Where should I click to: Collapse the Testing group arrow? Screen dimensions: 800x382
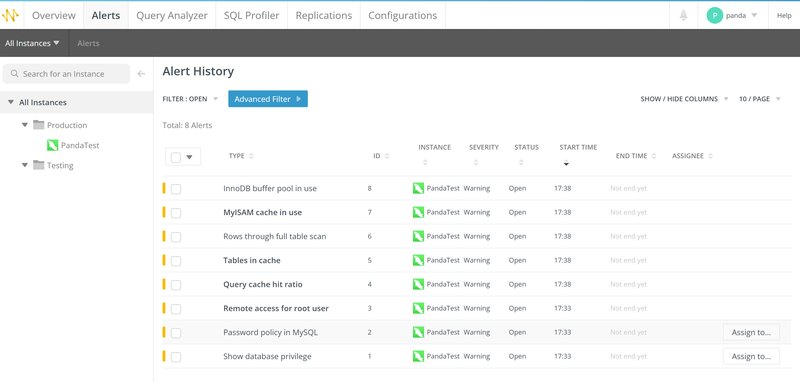point(24,165)
